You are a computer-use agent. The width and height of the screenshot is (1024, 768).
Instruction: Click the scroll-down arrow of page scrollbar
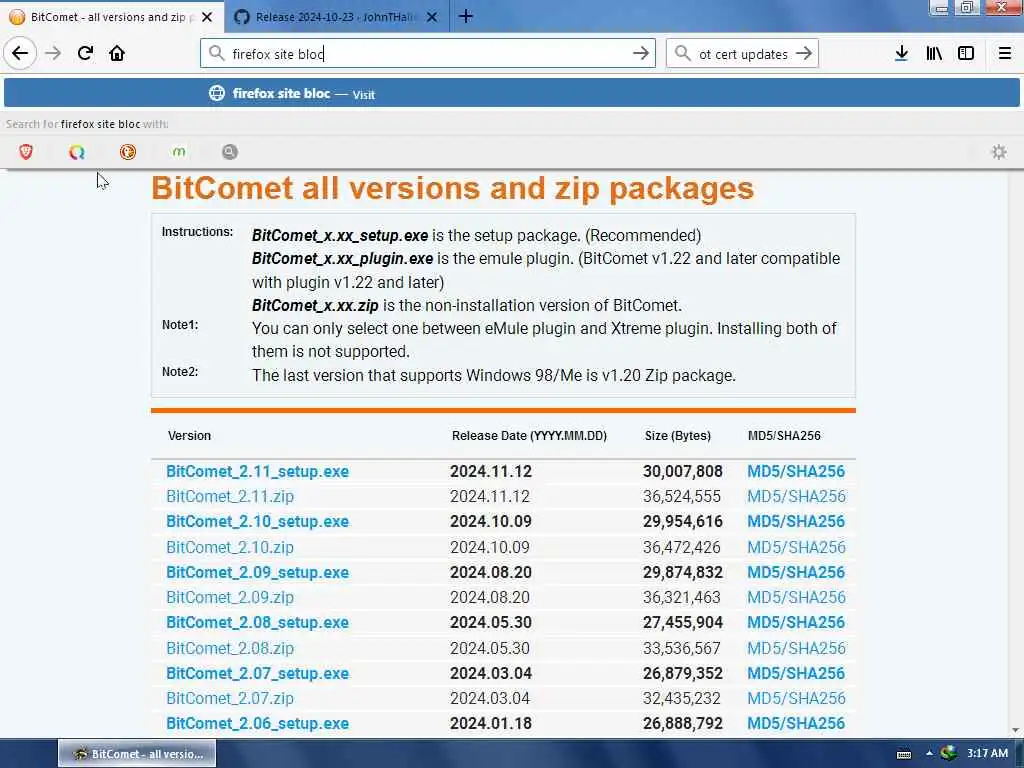pyautogui.click(x=1016, y=731)
